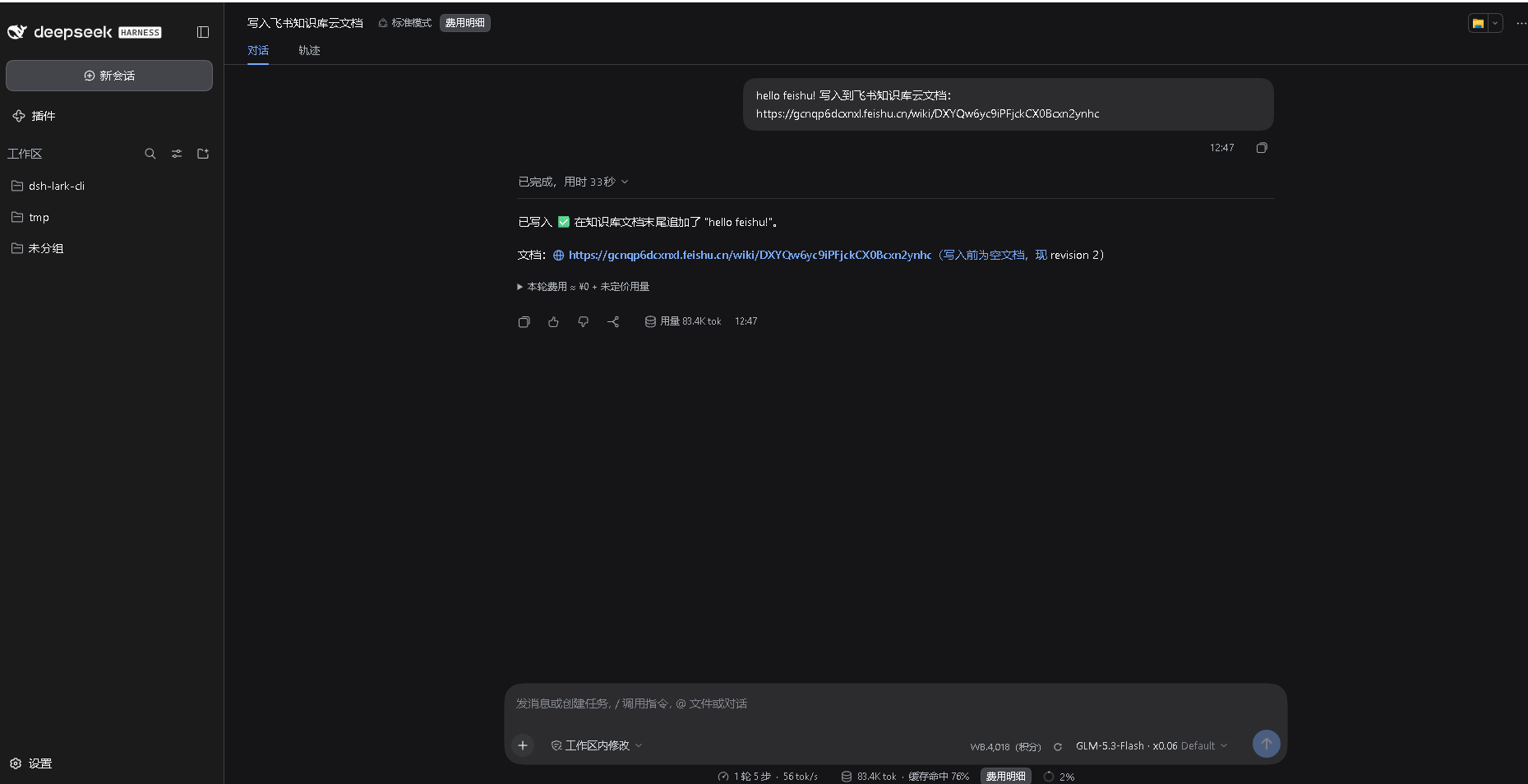Open dsh-lark-cli workspace folder

(109, 186)
